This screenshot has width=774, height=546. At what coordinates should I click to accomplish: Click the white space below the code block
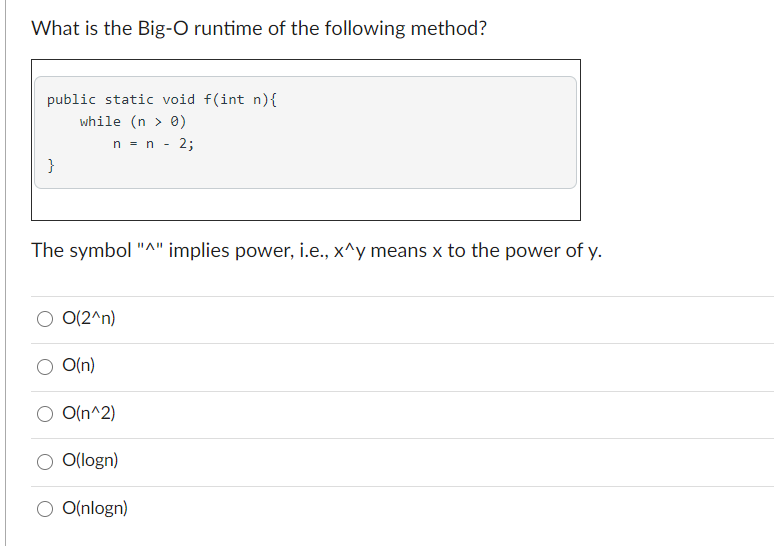click(306, 204)
